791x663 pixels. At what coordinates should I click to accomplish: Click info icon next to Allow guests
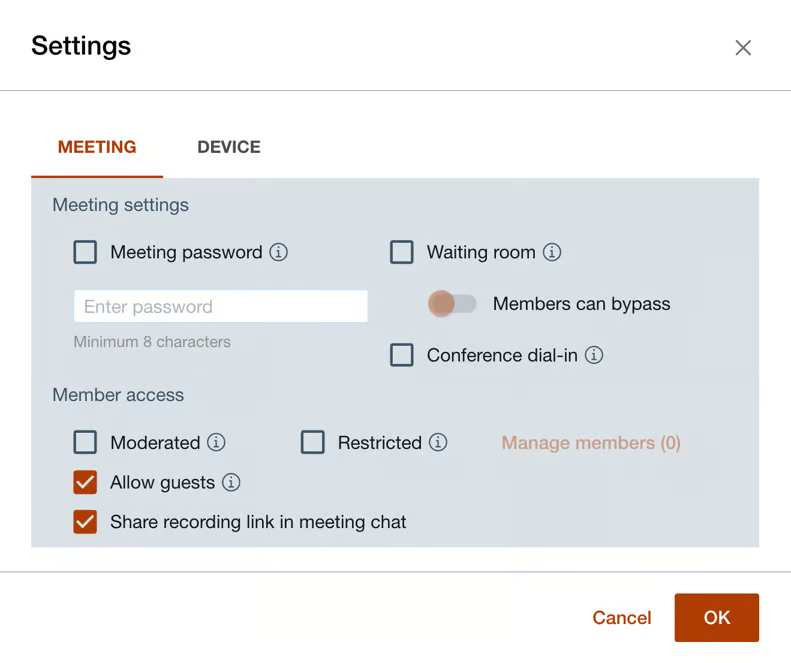231,482
